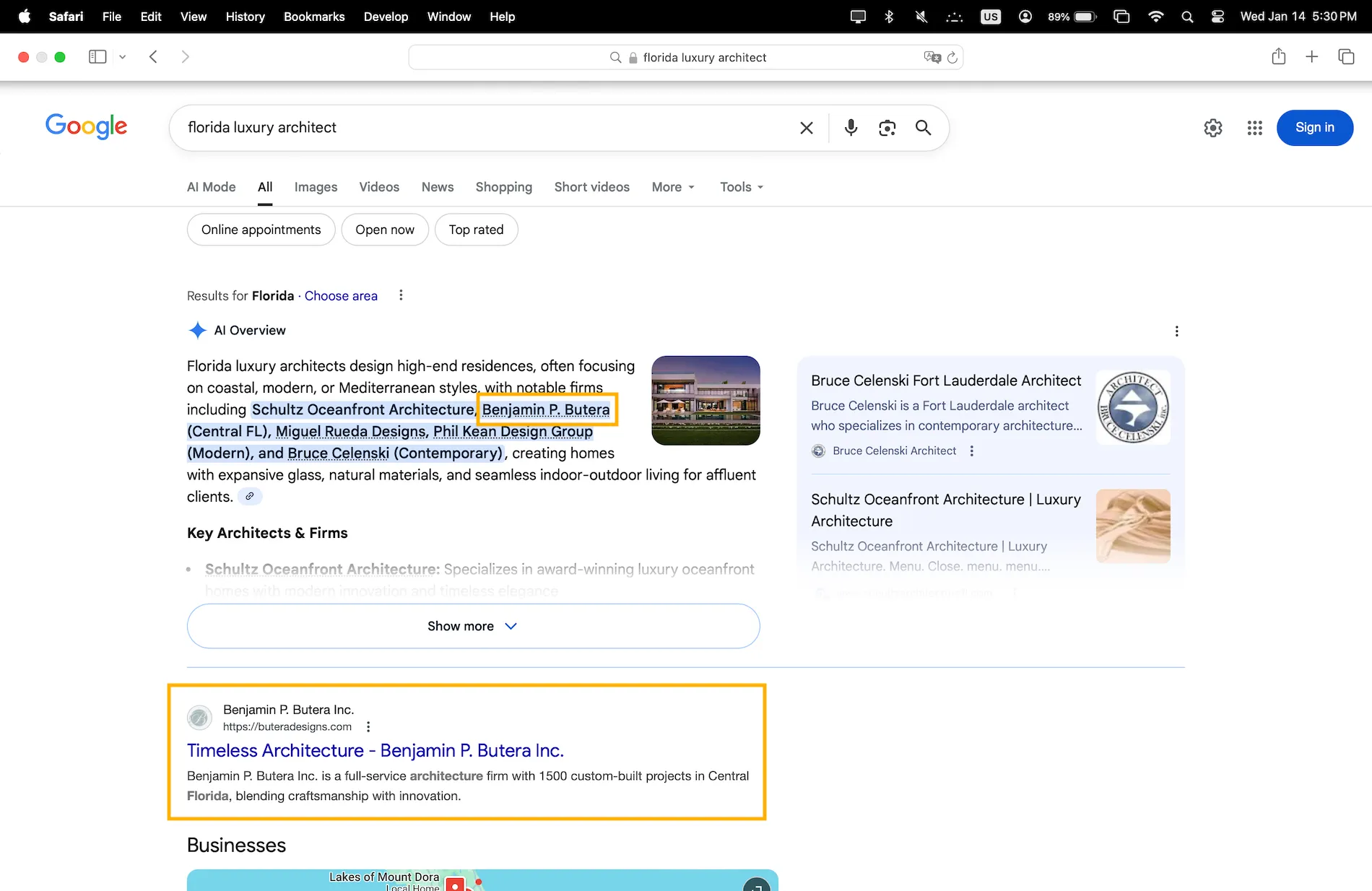
Task: Open the Bookmarks menu in the menu bar
Action: click(x=313, y=16)
